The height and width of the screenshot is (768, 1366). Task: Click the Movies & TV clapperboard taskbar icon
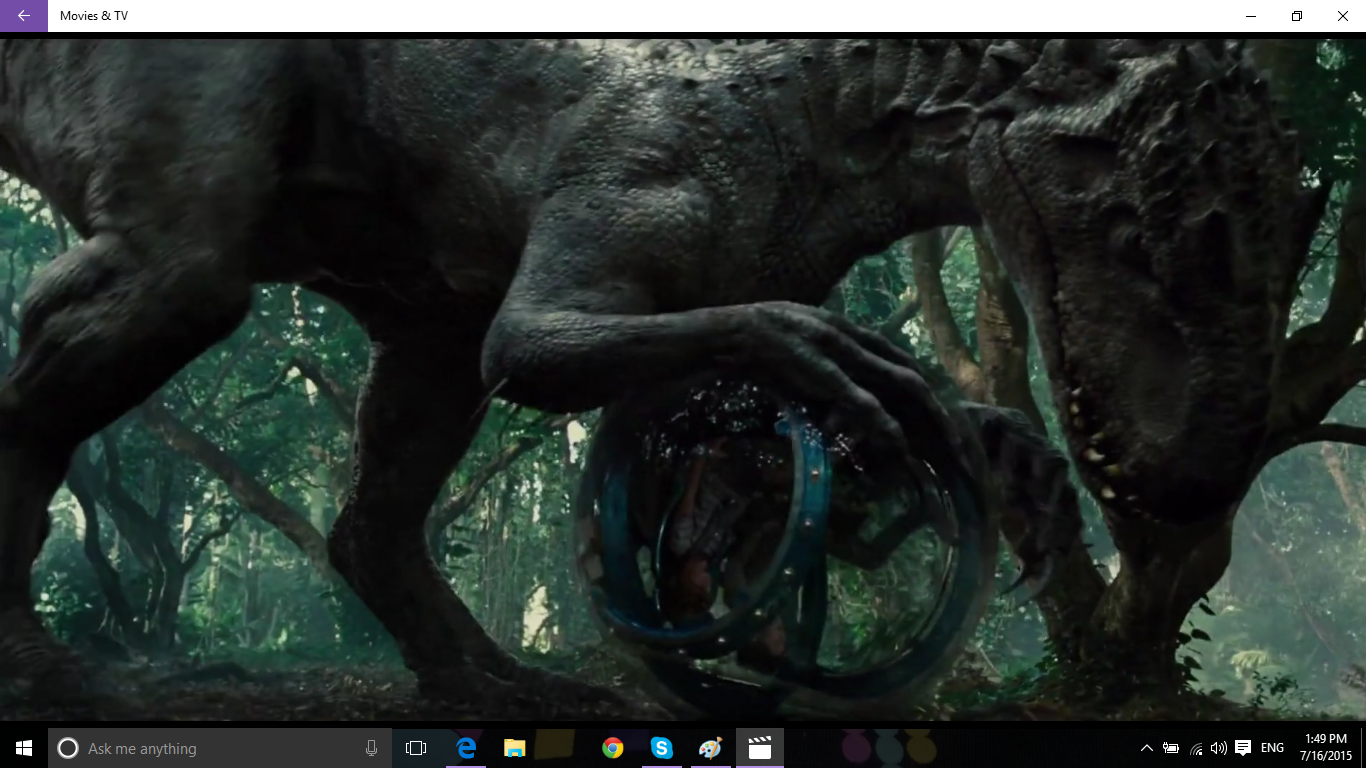(x=760, y=748)
